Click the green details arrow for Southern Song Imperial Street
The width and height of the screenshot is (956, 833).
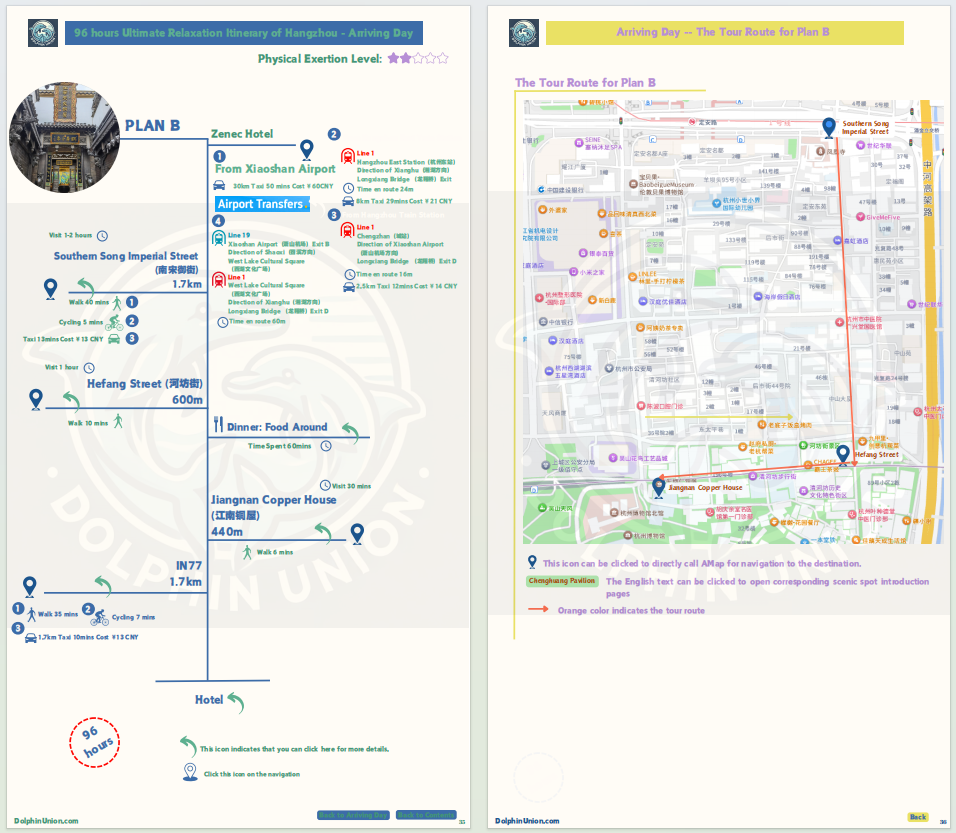(87, 287)
